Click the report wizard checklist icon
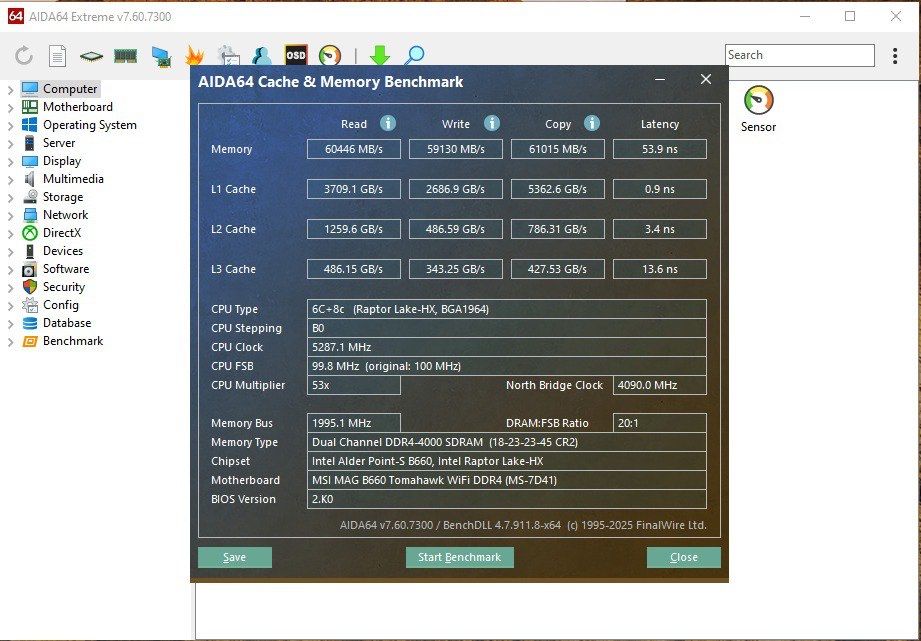921x641 pixels. 228,56
